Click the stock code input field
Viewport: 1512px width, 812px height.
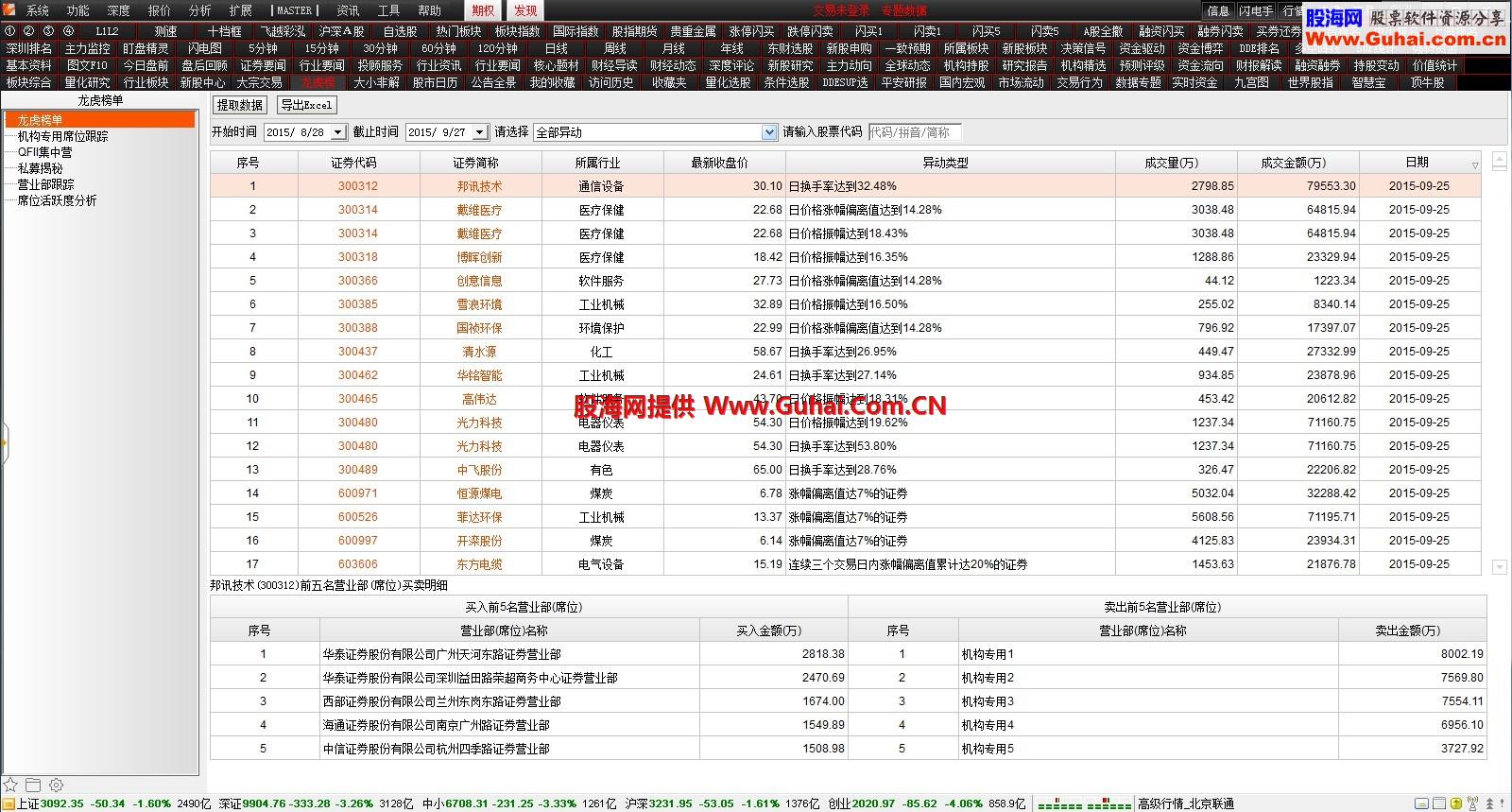[x=914, y=132]
